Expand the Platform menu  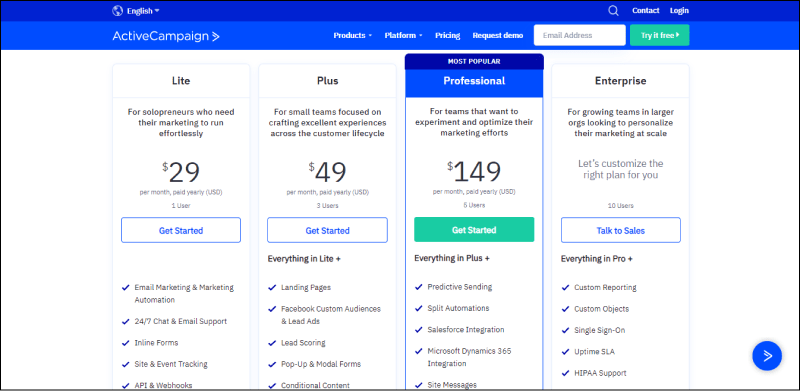(x=404, y=36)
